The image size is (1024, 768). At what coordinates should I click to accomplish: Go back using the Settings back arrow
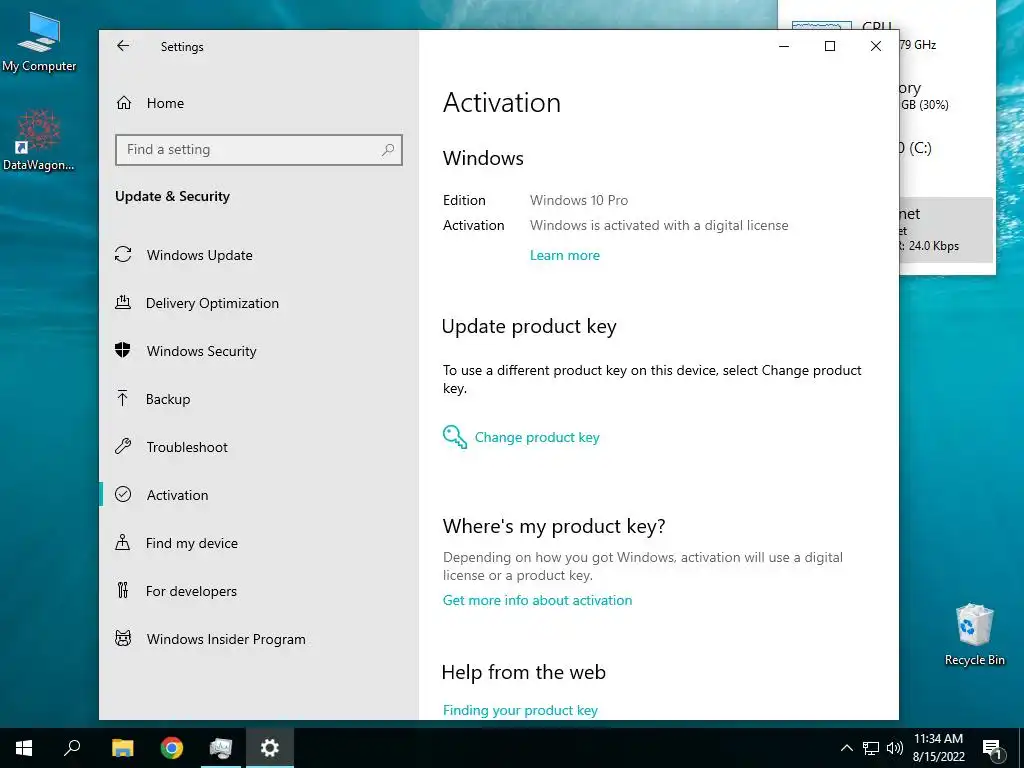(123, 46)
